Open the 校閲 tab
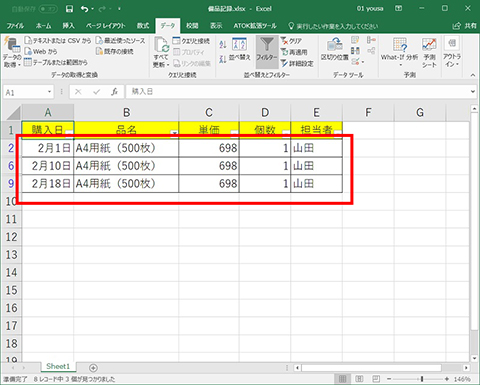The width and height of the screenshot is (480, 385). [192, 26]
